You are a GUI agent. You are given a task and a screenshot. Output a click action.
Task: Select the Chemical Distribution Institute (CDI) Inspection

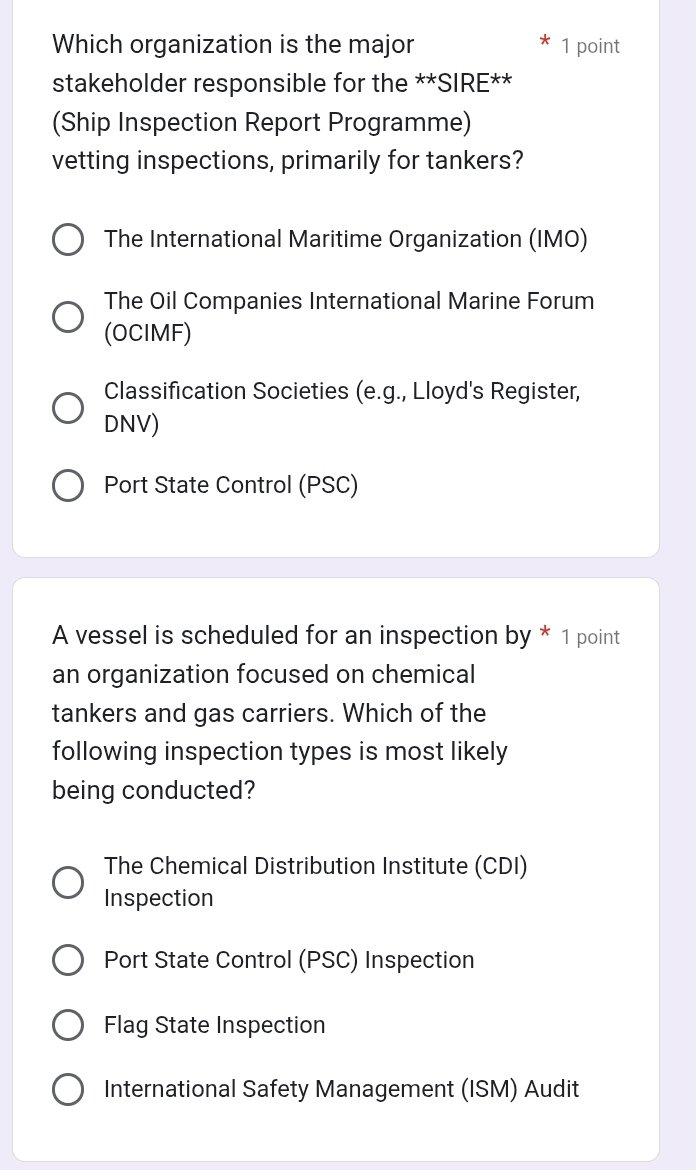68,881
